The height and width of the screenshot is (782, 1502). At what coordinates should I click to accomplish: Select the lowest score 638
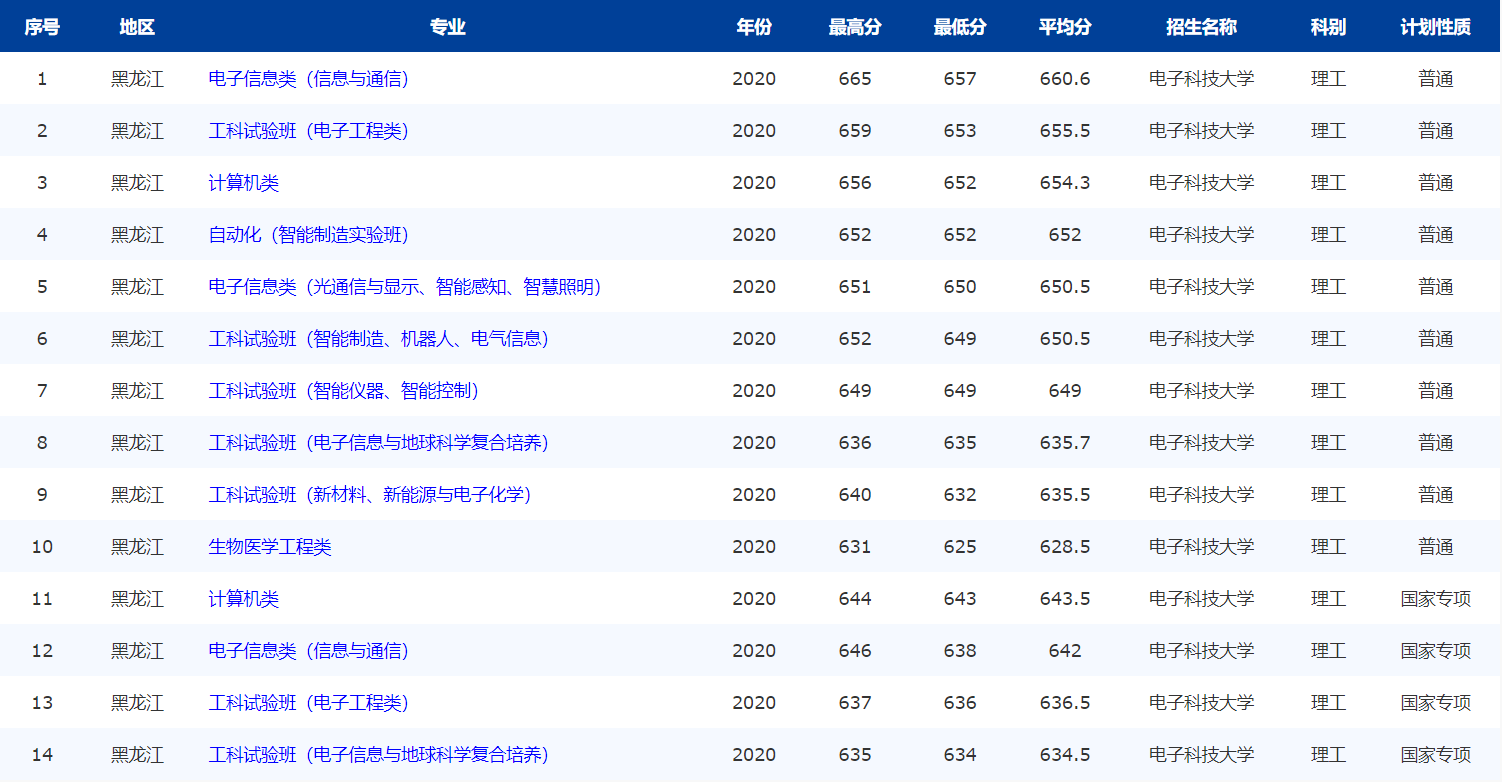coord(960,650)
